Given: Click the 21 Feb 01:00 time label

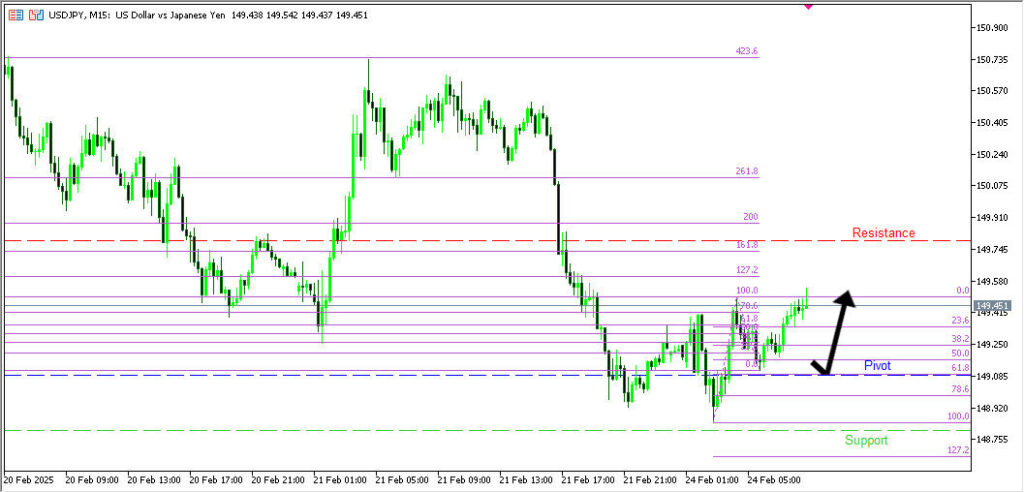Looking at the screenshot, I should [341, 479].
